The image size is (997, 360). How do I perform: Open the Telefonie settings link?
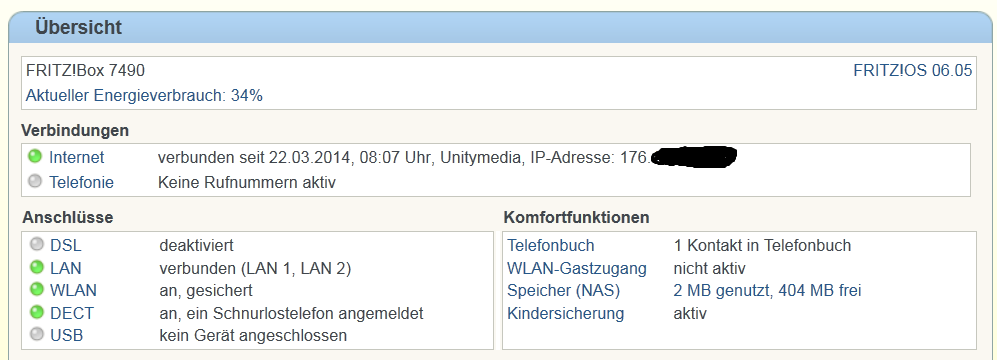click(81, 183)
